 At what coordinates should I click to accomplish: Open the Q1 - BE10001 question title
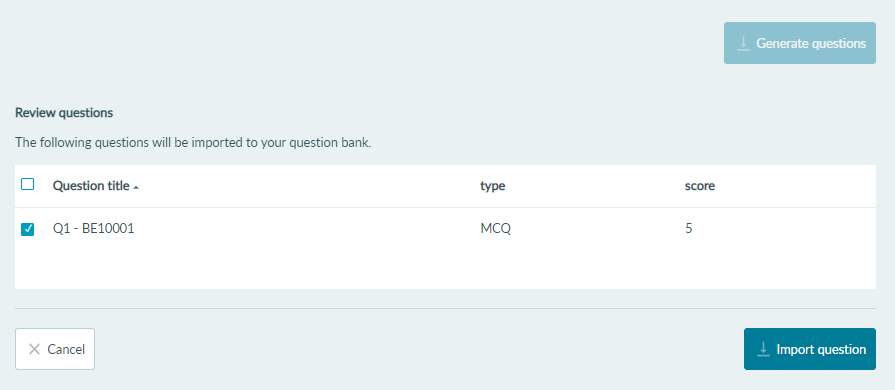click(94, 229)
